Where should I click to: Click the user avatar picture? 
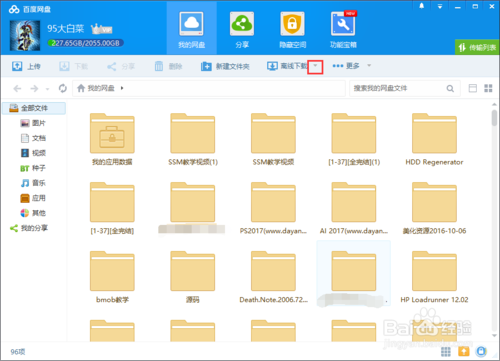point(25,36)
